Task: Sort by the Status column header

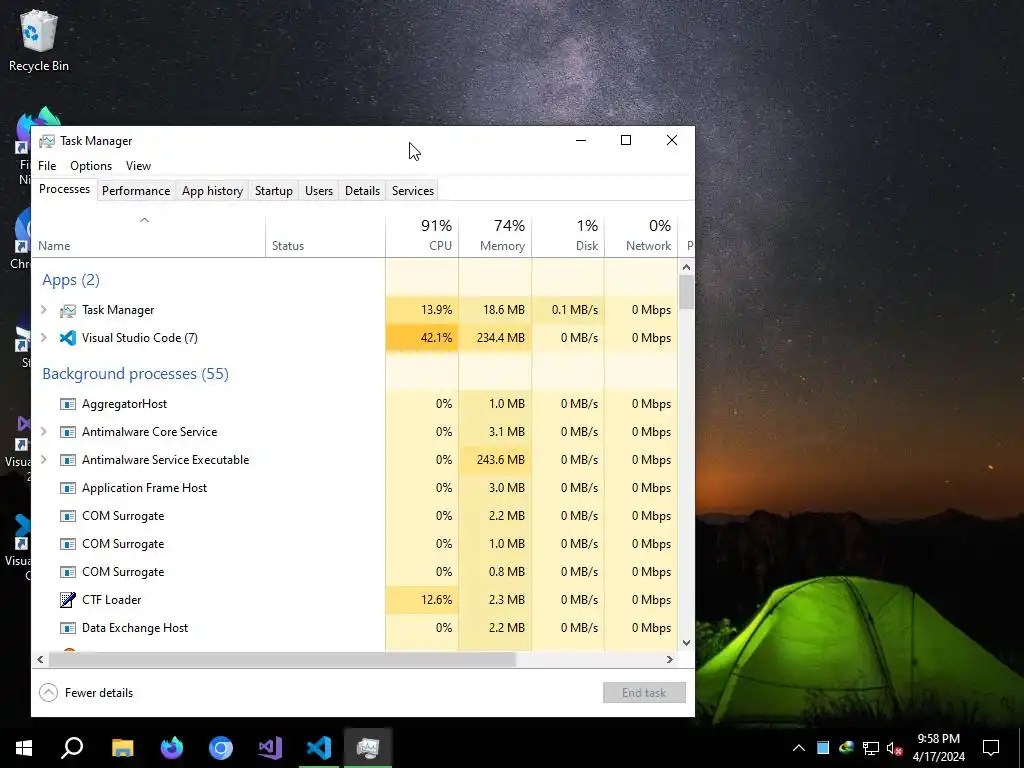Action: pyautogui.click(x=325, y=236)
